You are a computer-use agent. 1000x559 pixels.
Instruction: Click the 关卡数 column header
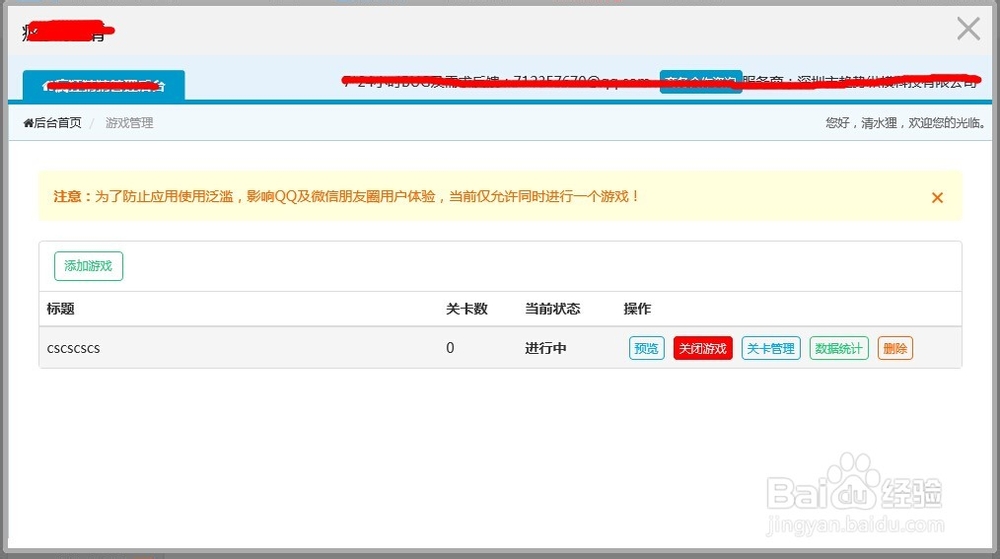coord(467,309)
